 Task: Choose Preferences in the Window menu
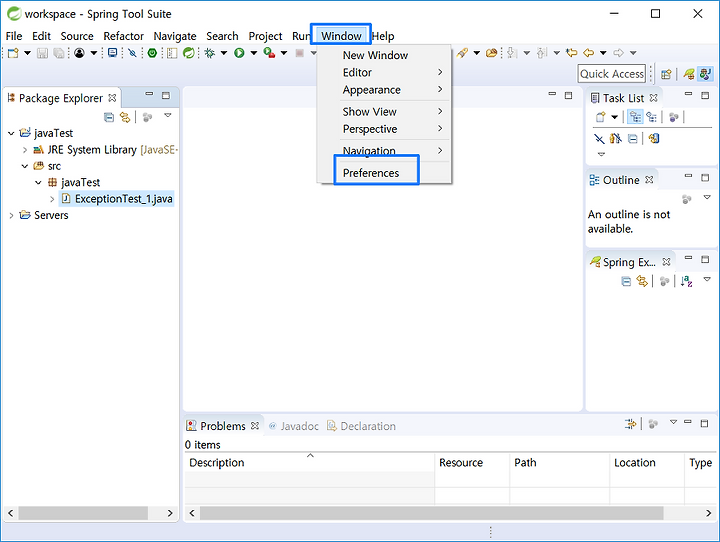pos(371,173)
